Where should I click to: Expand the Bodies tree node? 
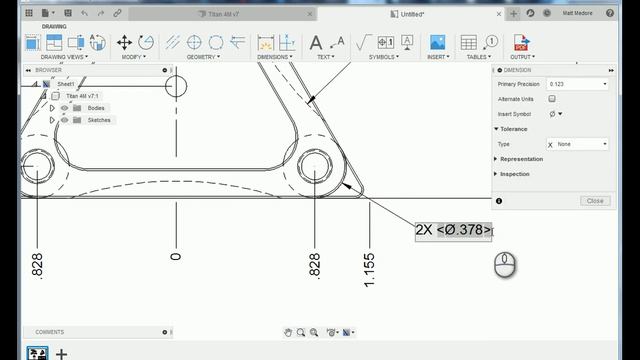(52, 108)
